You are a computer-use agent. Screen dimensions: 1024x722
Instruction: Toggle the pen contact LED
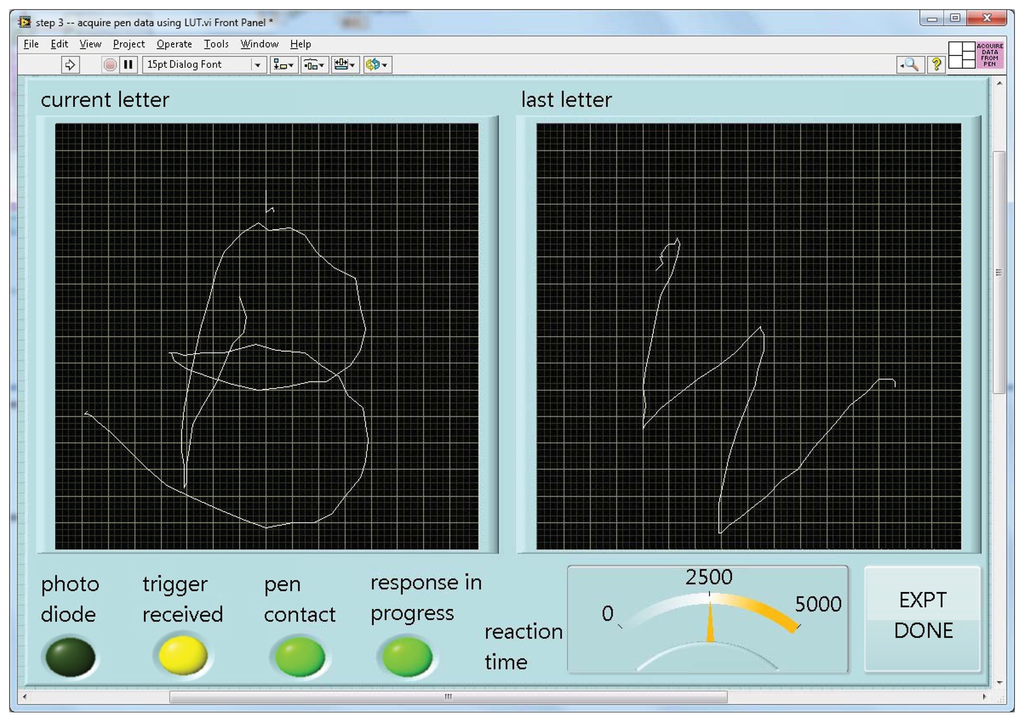pyautogui.click(x=299, y=657)
